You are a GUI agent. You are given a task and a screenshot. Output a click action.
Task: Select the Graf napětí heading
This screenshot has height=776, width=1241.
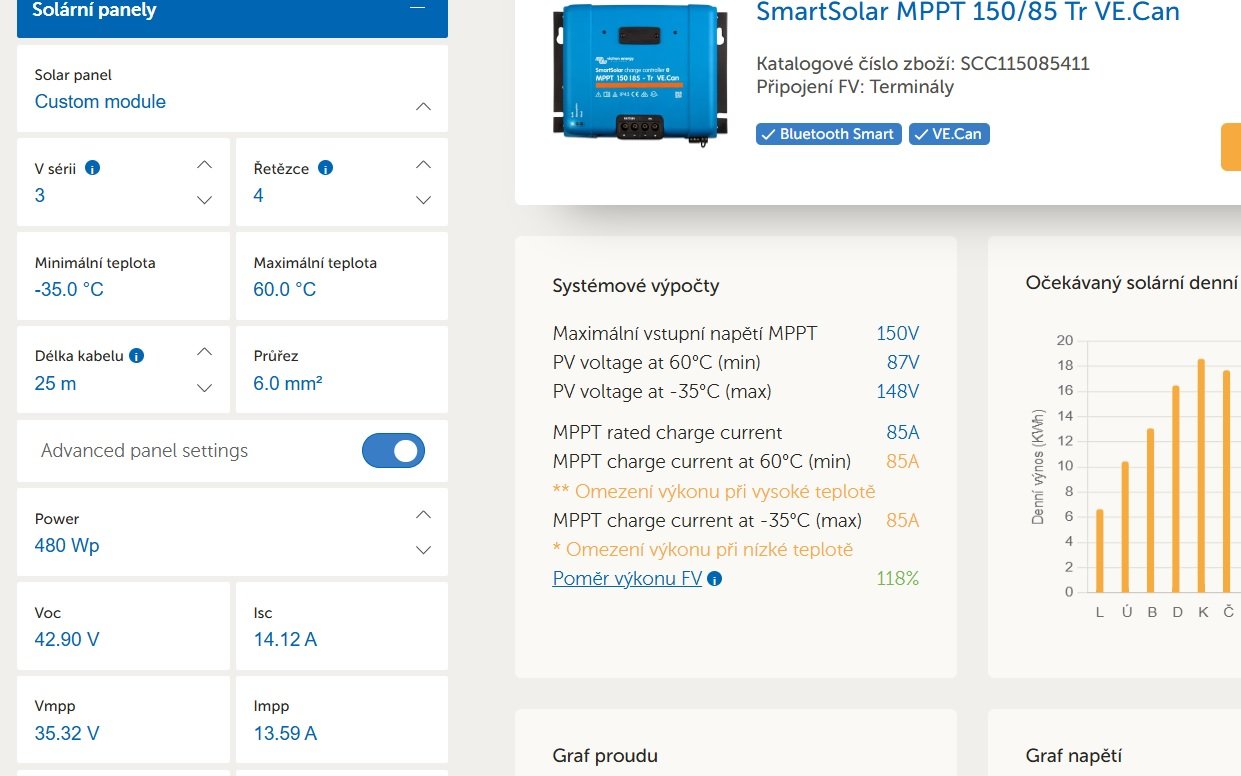pos(1074,756)
